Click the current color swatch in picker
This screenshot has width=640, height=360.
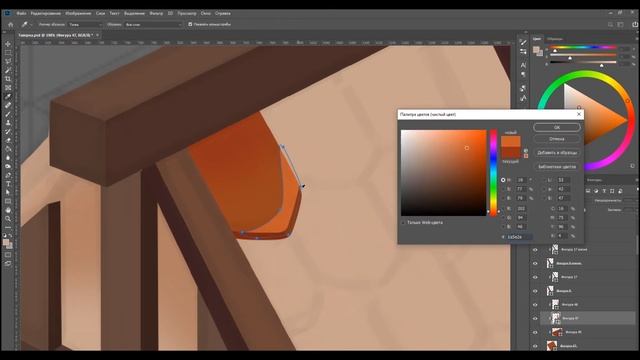511,153
